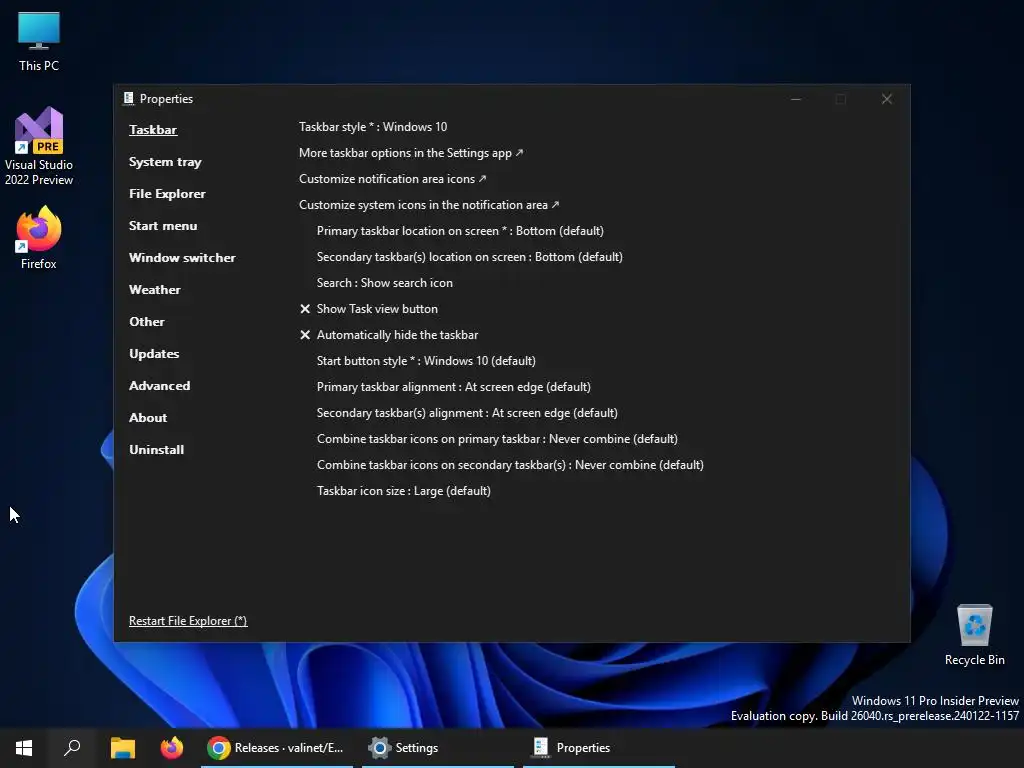Change Start button style setting
This screenshot has height=768, width=1024.
coord(426,360)
